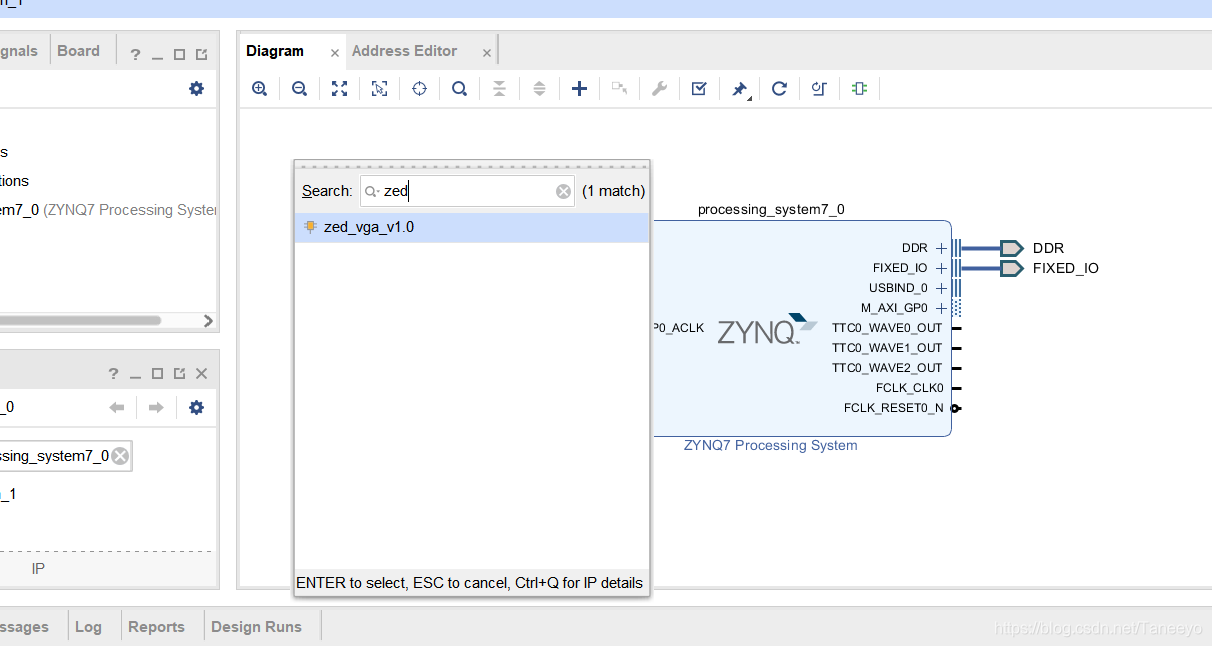Switch to the Diagram tab

click(x=275, y=51)
